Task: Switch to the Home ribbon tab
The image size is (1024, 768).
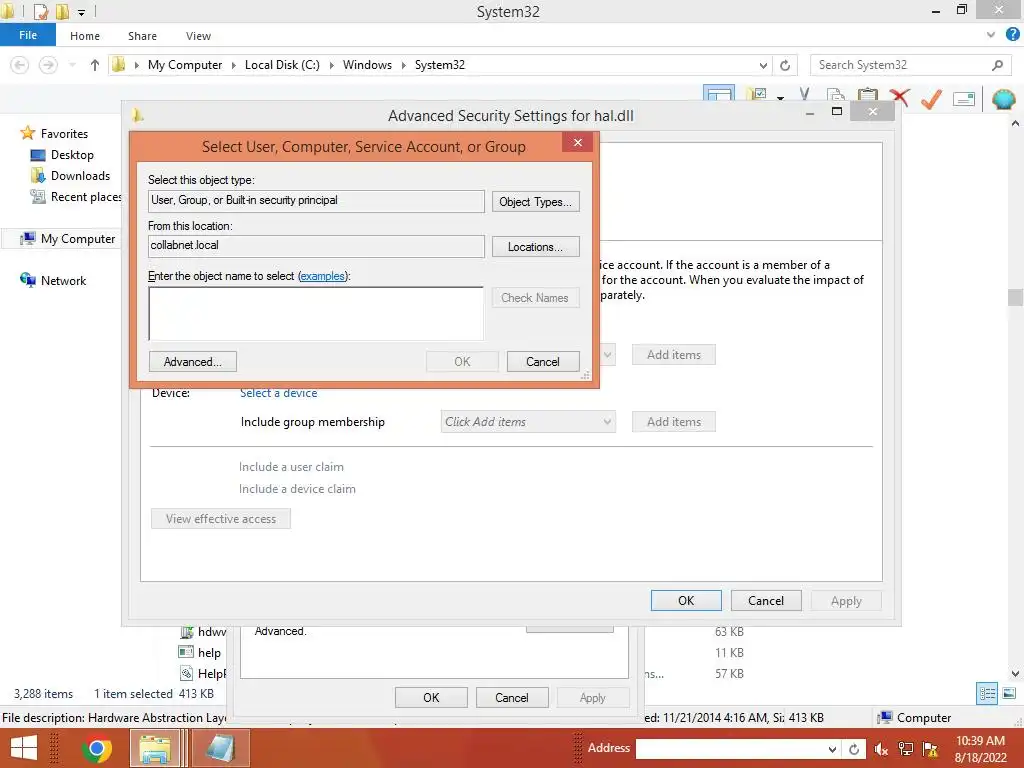Action: (85, 36)
